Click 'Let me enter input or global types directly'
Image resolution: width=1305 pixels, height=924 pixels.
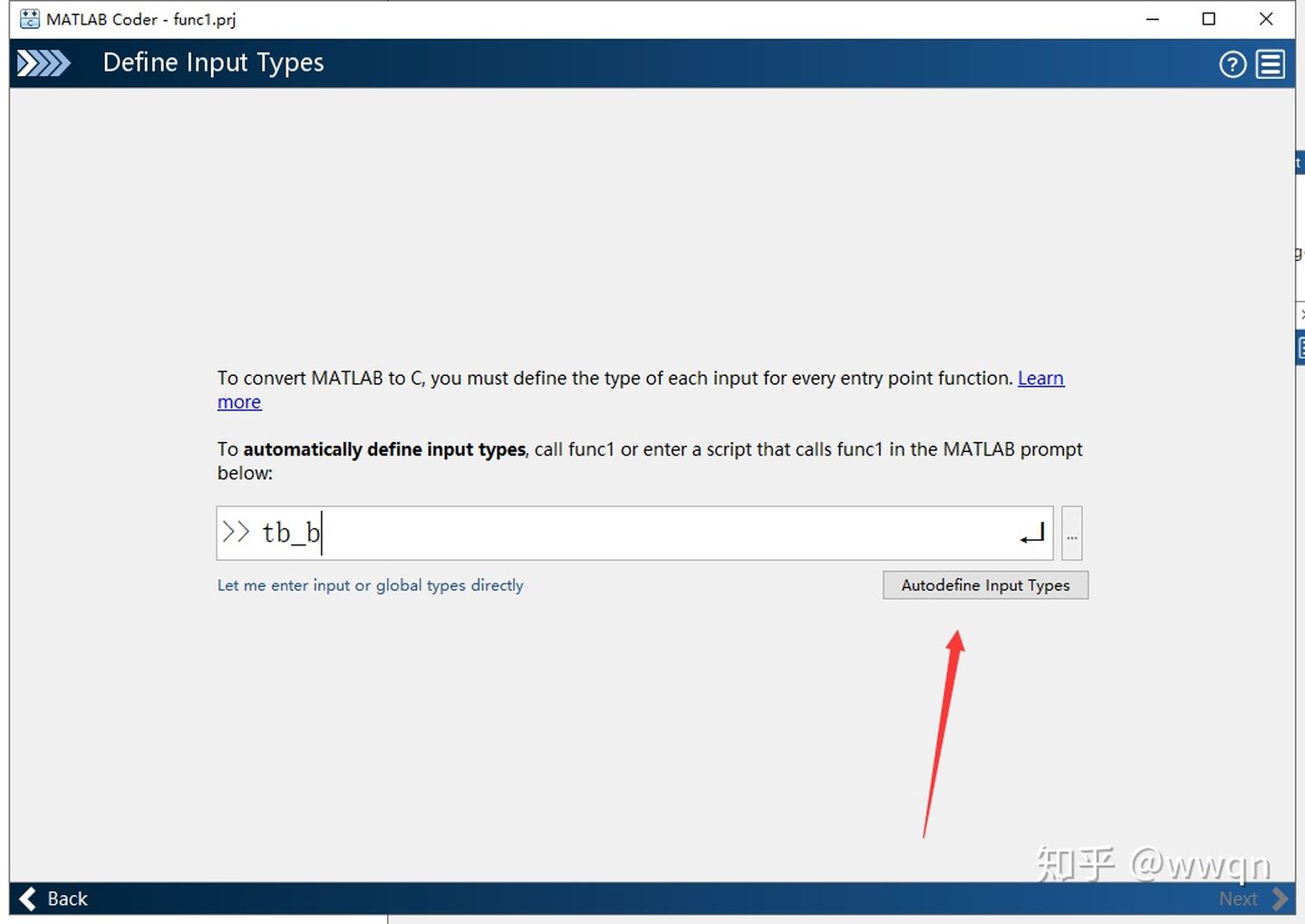coord(371,585)
